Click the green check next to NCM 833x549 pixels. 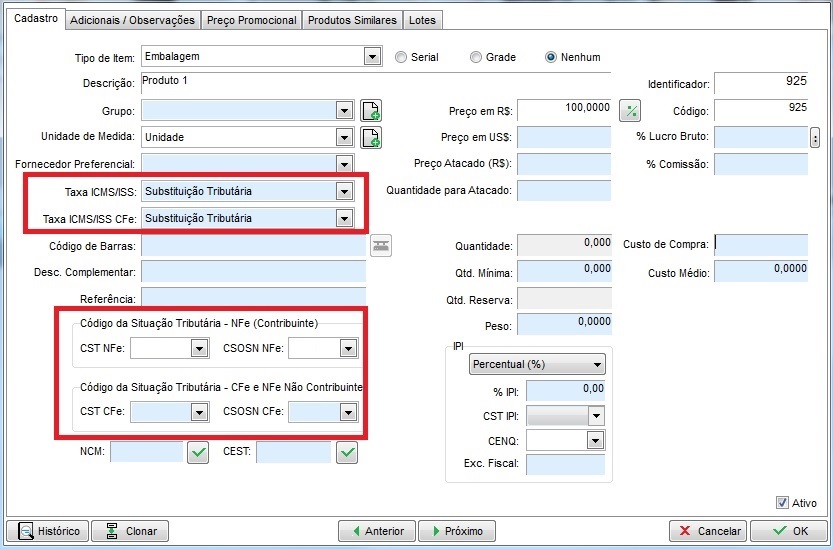(x=199, y=453)
